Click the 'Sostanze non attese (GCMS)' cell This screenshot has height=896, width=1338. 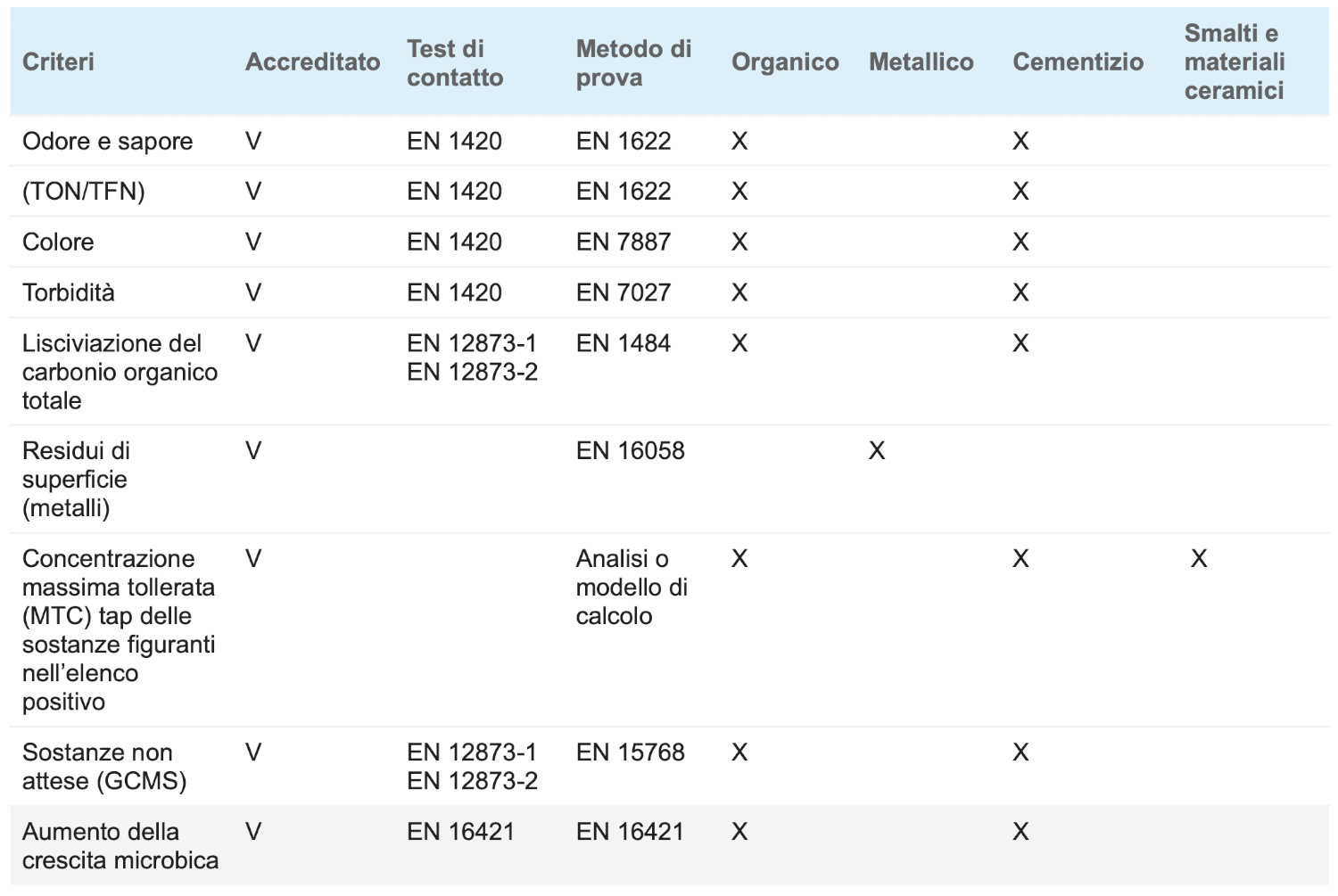(x=103, y=766)
